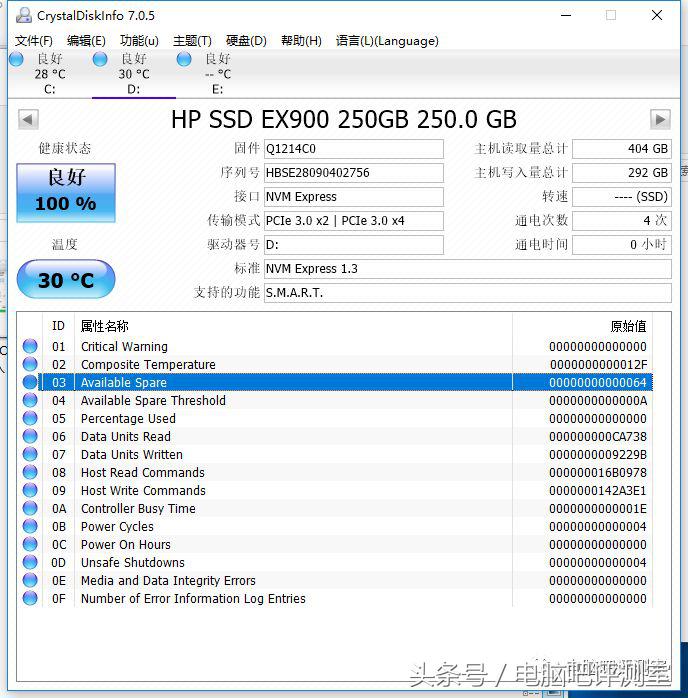Select the D: drive status tab
The height and width of the screenshot is (698, 688).
pos(134,73)
